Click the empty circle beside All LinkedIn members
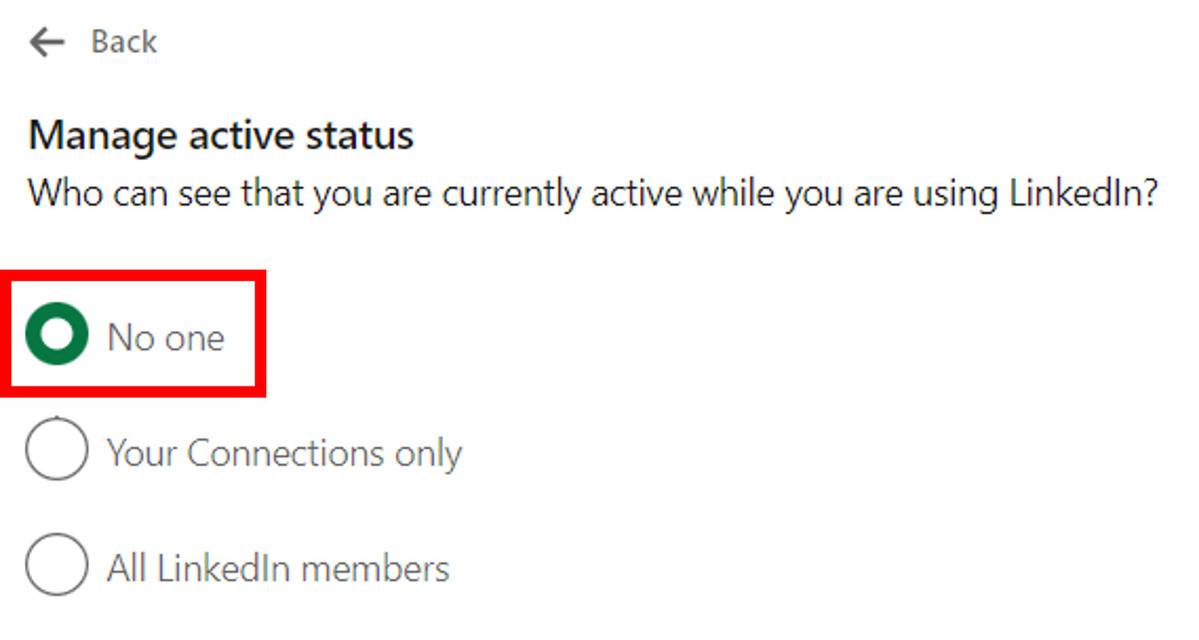Viewport: 1199px width, 640px height. point(56,567)
